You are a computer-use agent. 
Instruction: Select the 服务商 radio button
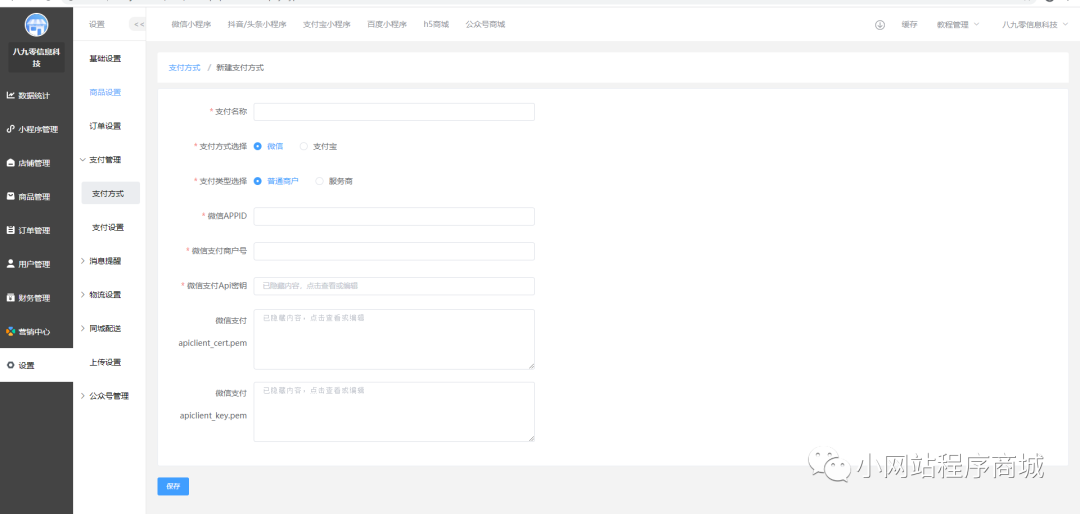319,181
